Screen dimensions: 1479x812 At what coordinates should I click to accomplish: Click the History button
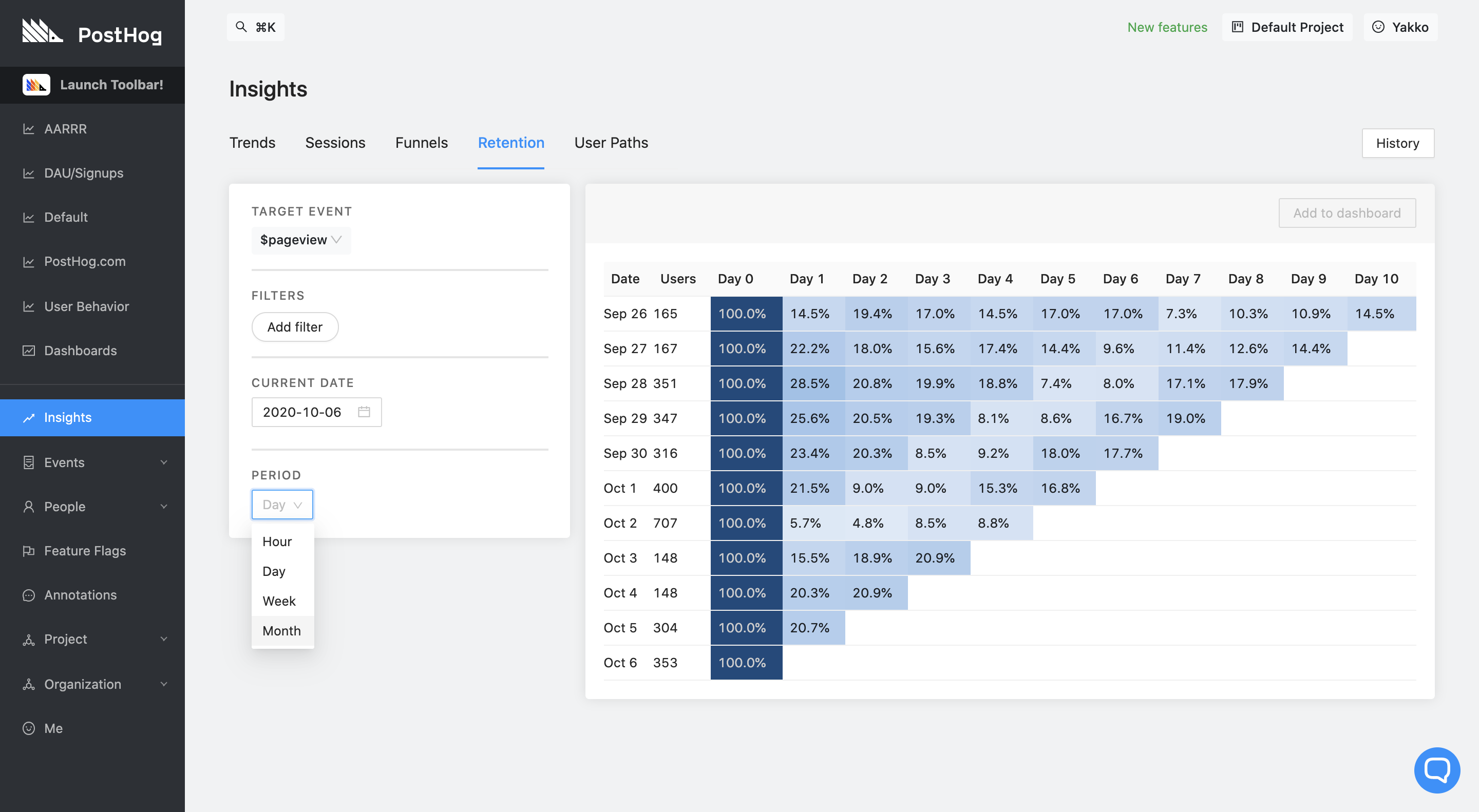coord(1397,143)
